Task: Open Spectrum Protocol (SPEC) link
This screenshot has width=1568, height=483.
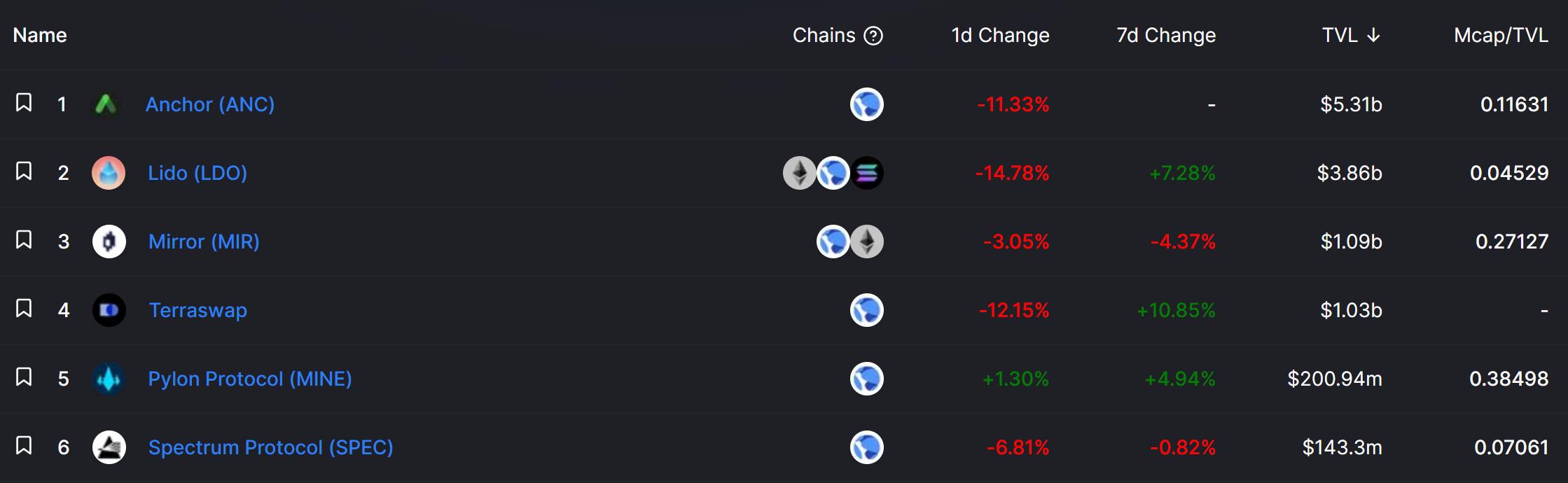Action: tap(270, 447)
